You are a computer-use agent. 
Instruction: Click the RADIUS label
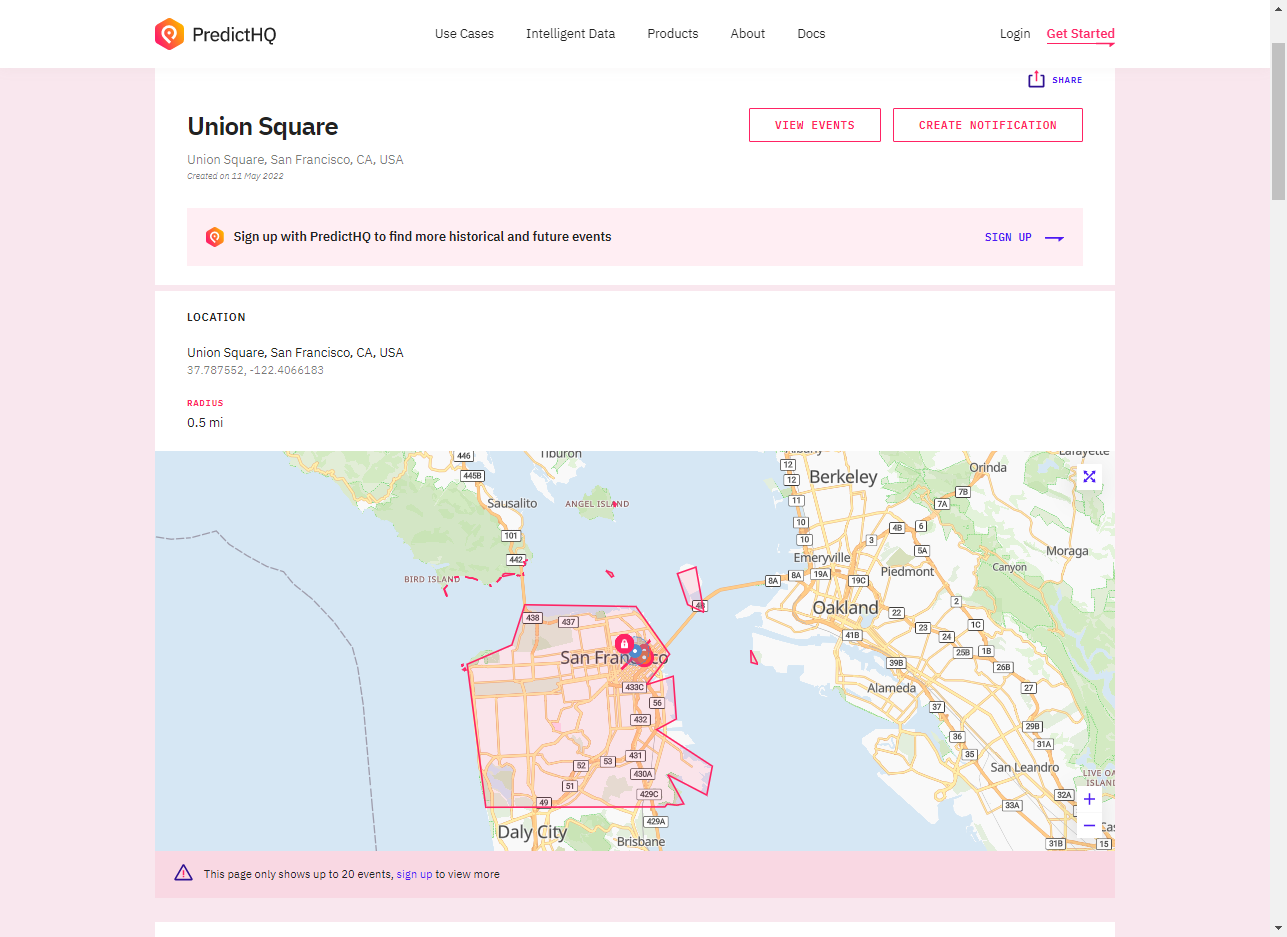click(x=205, y=403)
